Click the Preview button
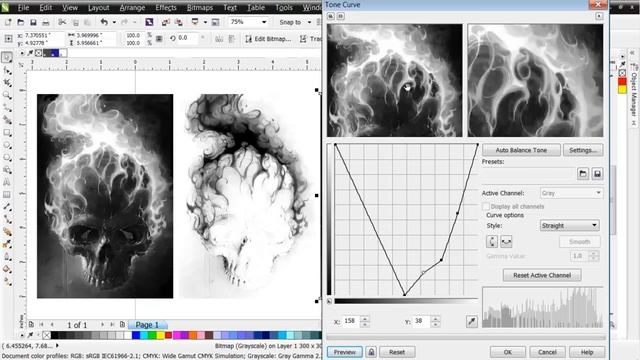 [x=344, y=352]
